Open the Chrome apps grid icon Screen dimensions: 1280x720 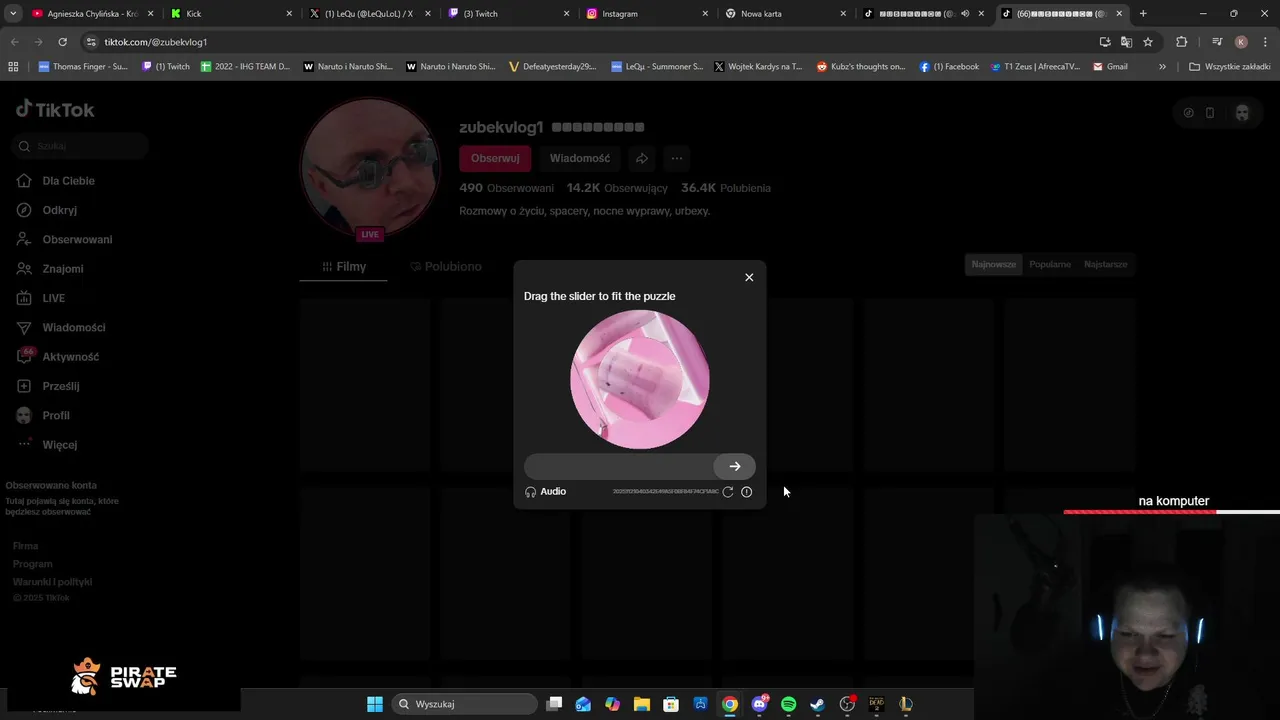tap(13, 67)
